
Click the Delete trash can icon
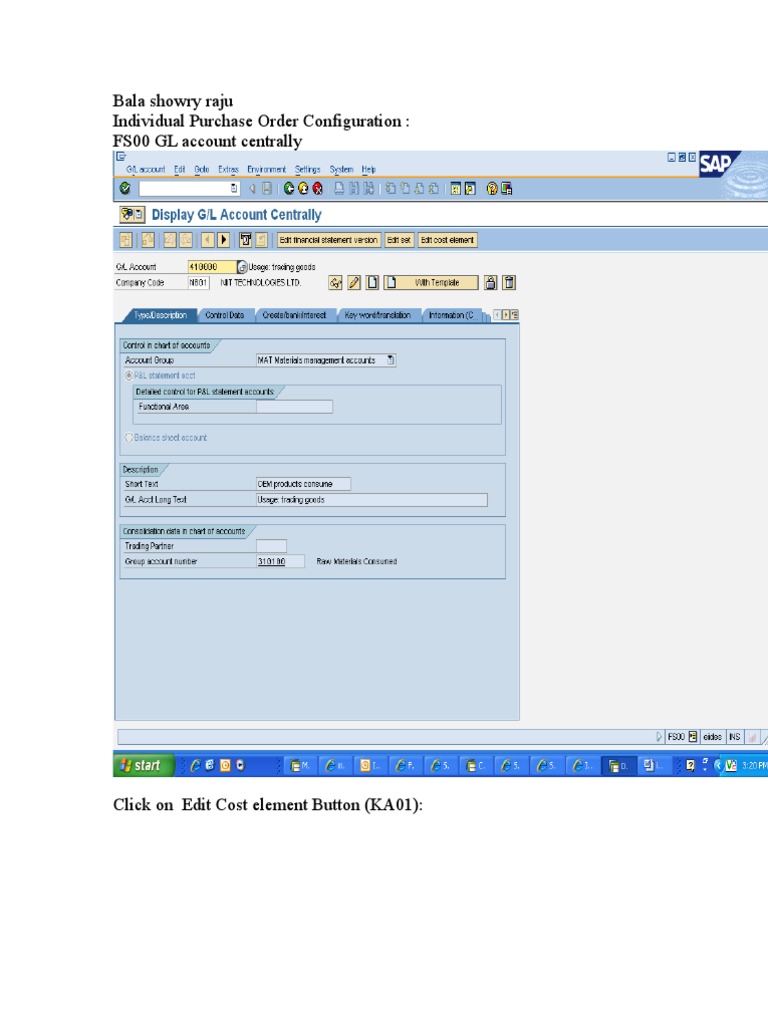point(509,282)
